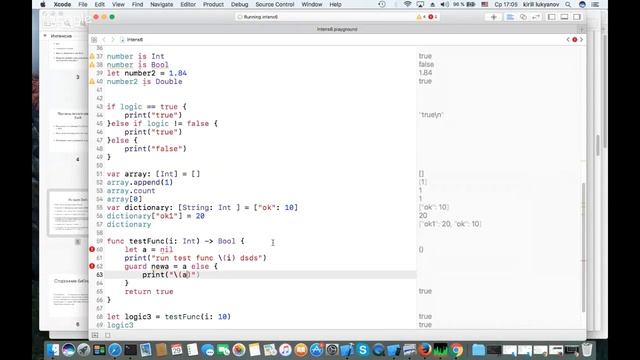Open the Edit menu
This screenshot has height=360, width=640.
coord(100,4)
